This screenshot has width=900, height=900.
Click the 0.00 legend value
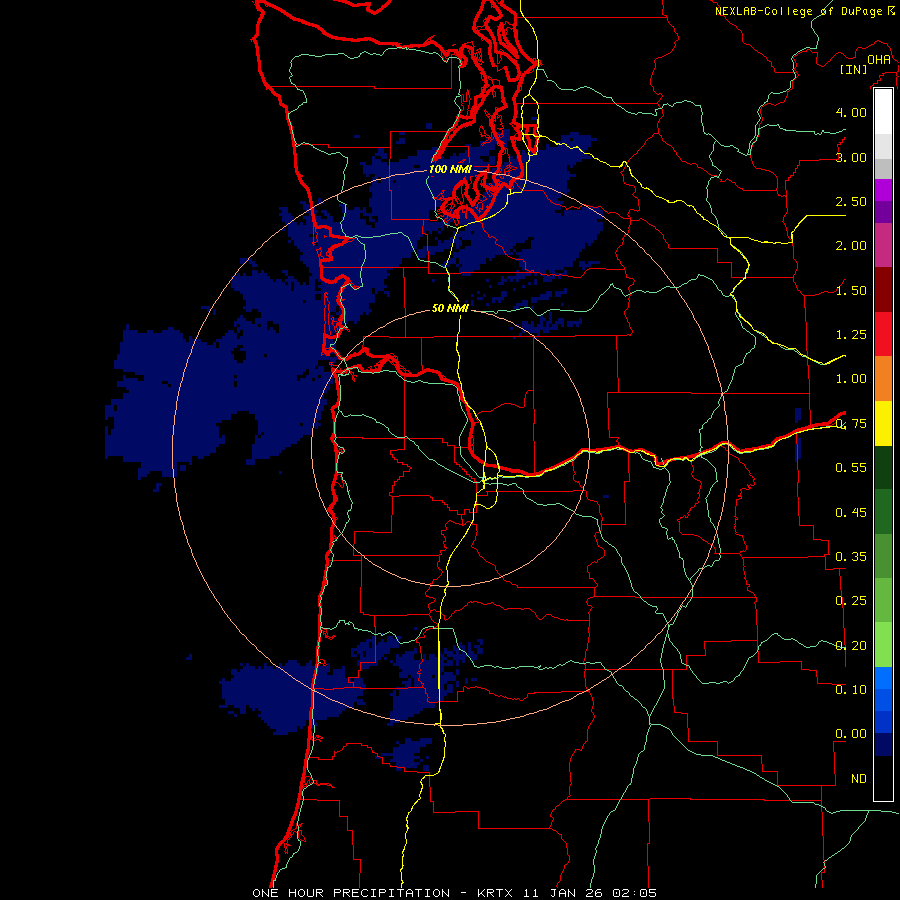[851, 734]
